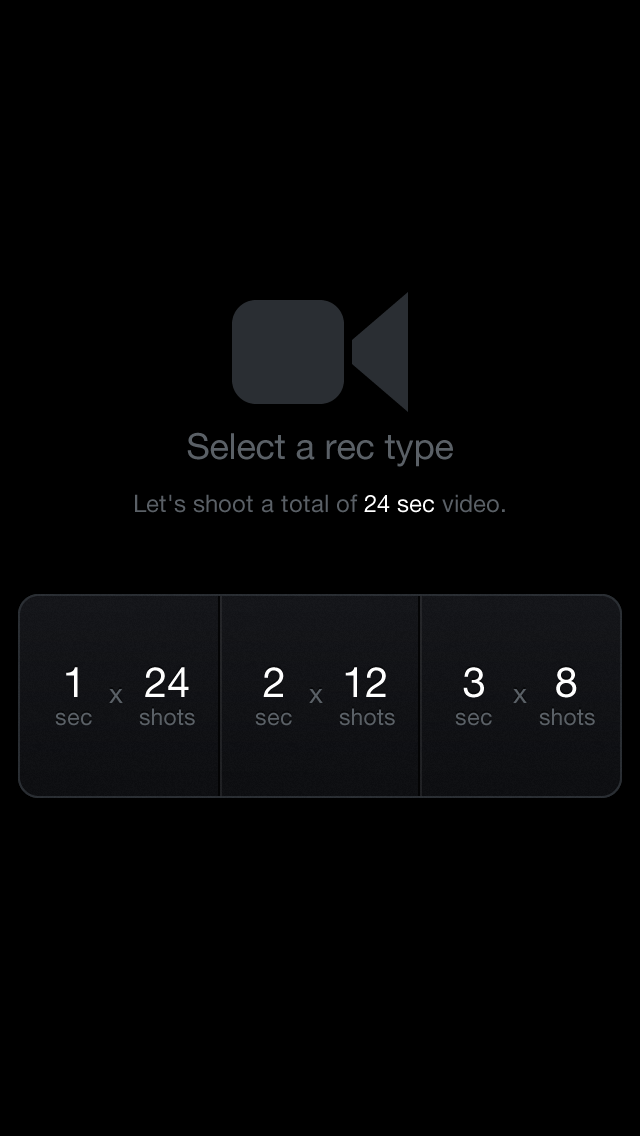The width and height of the screenshot is (640, 1136).
Task: Click the 'Let's shoot a total of' text
Action: [245, 504]
